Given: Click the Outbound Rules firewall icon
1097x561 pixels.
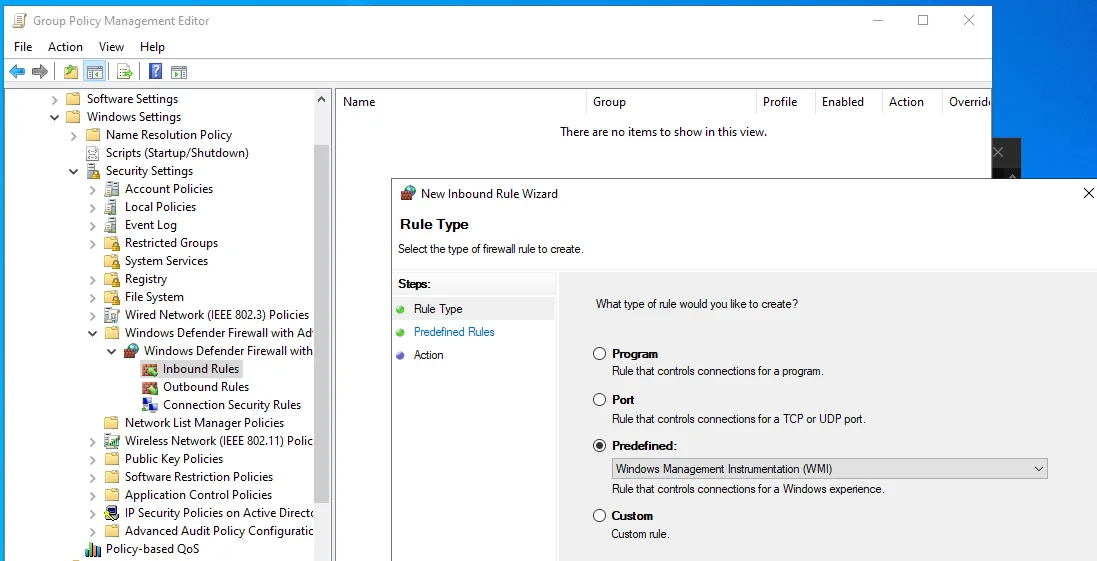Looking at the screenshot, I should coord(150,387).
